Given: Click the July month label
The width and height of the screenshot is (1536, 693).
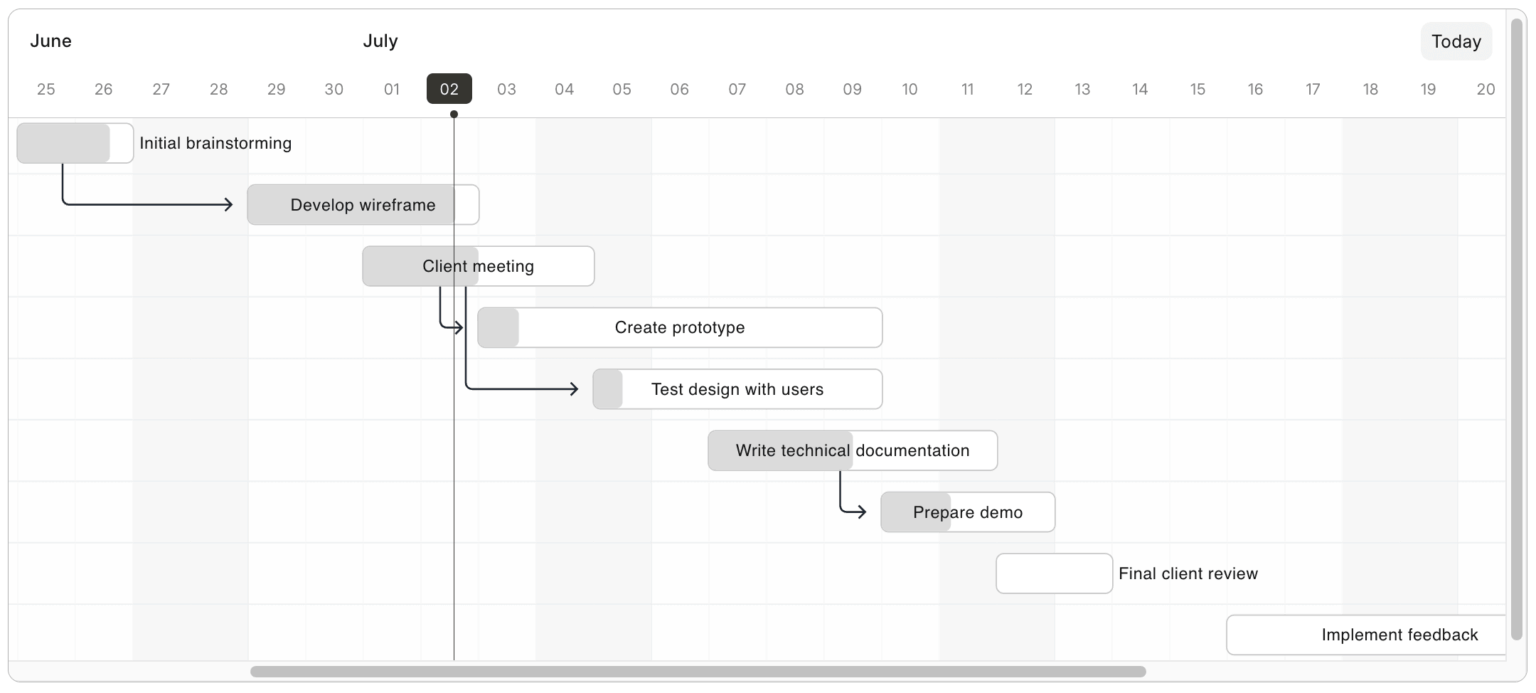Looking at the screenshot, I should [380, 41].
